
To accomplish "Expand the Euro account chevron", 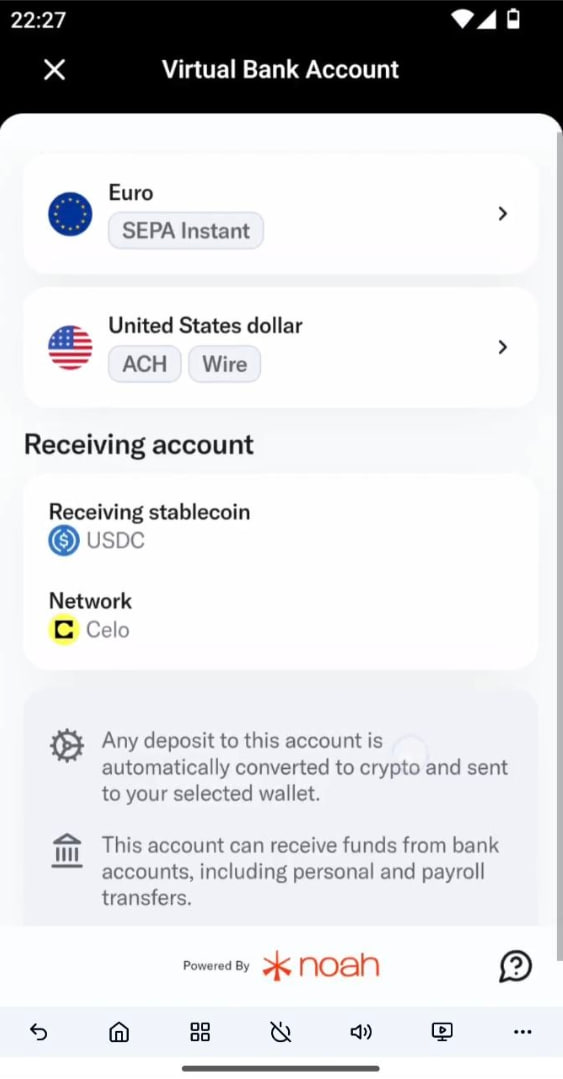I will point(502,214).
